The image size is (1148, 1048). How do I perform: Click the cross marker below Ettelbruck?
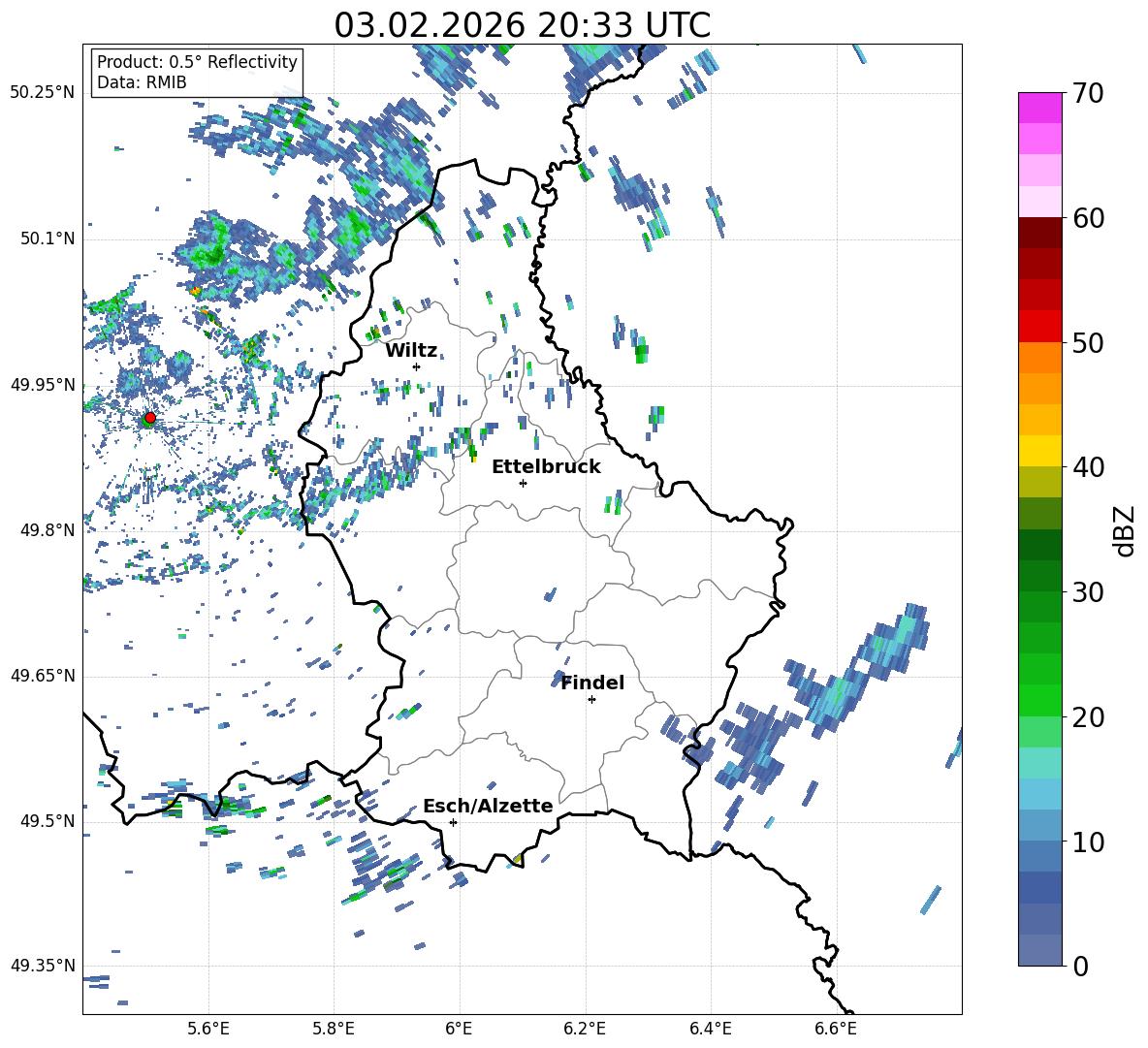[x=523, y=483]
